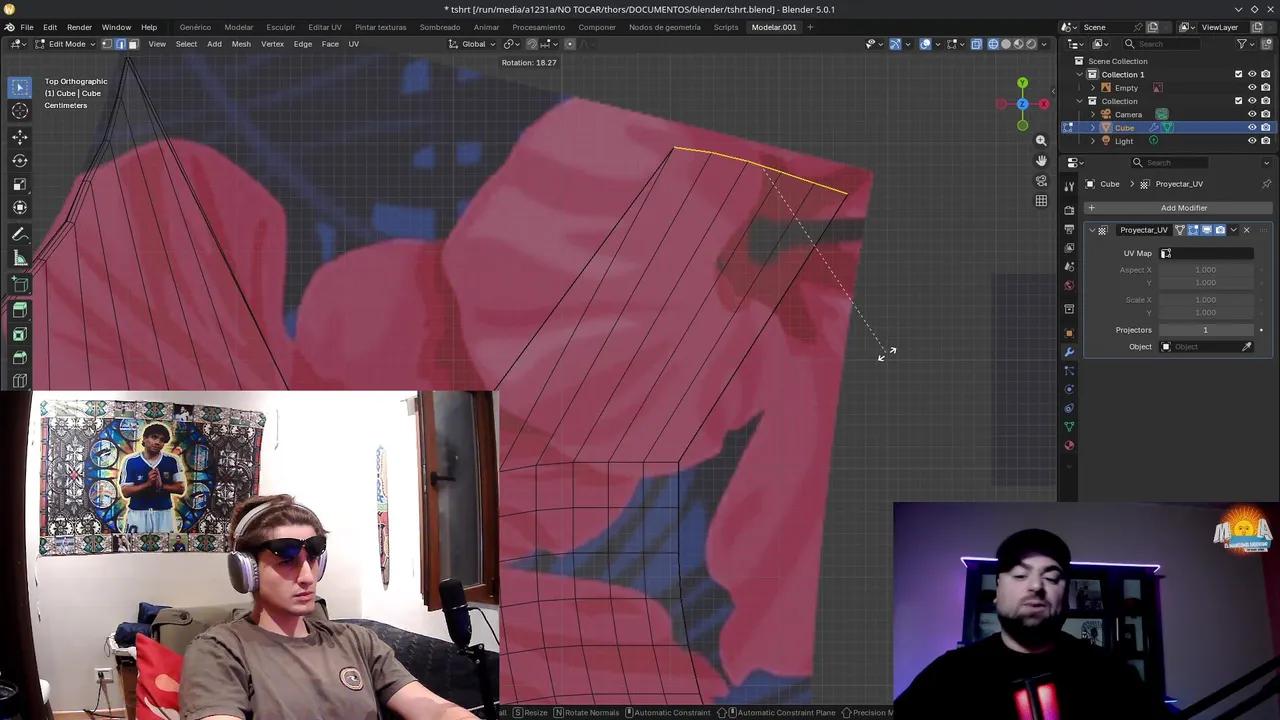Screen dimensions: 1280x720
Task: Open the Object properties tab
Action: pyautogui.click(x=1069, y=333)
